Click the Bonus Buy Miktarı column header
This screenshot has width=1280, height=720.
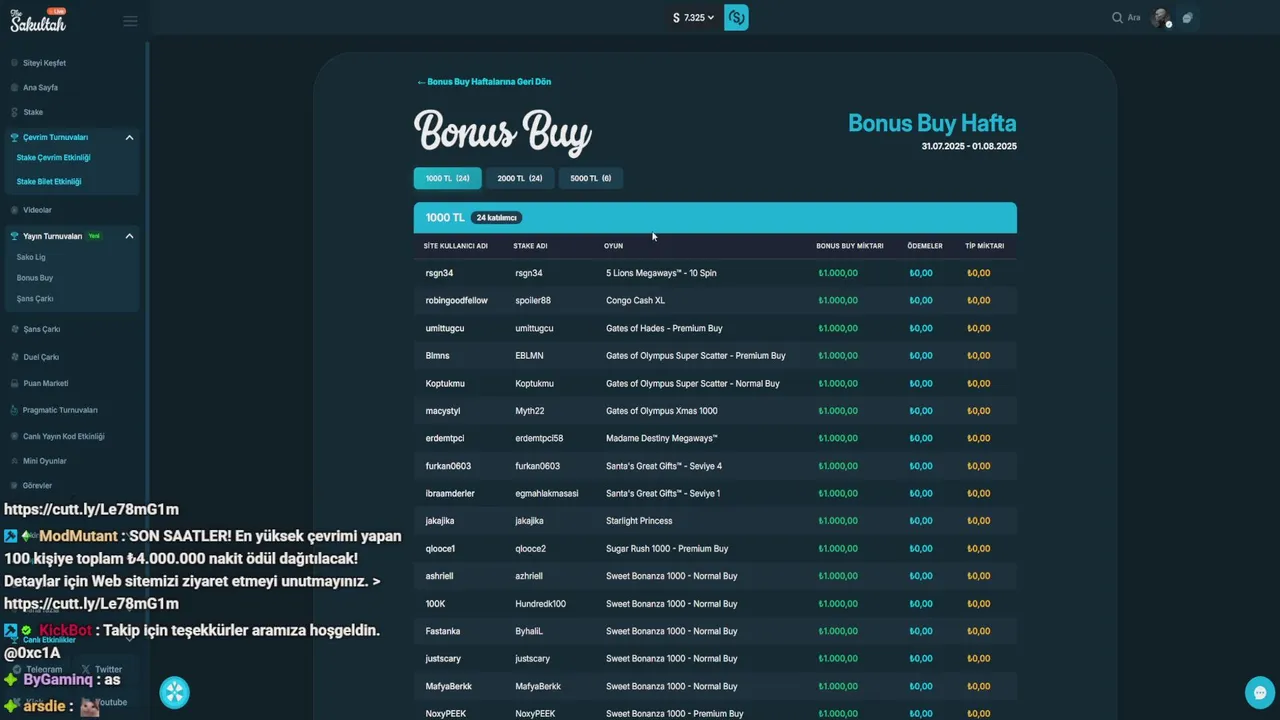click(x=850, y=246)
